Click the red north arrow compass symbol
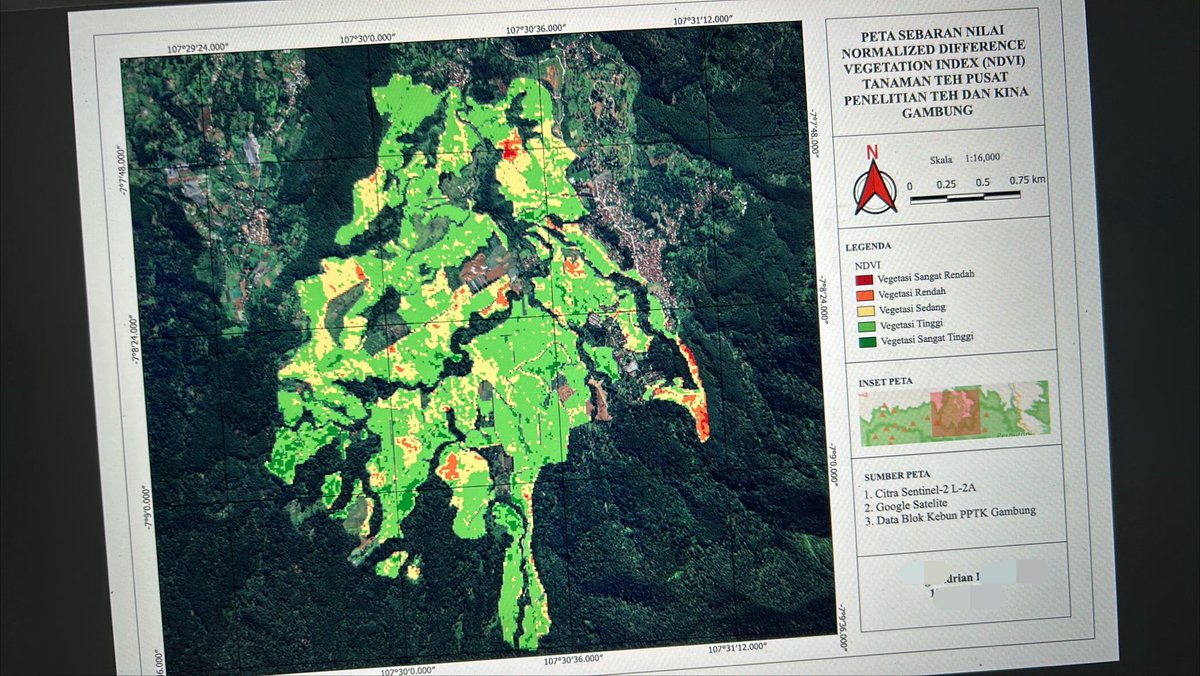This screenshot has width=1200, height=676. [875, 180]
